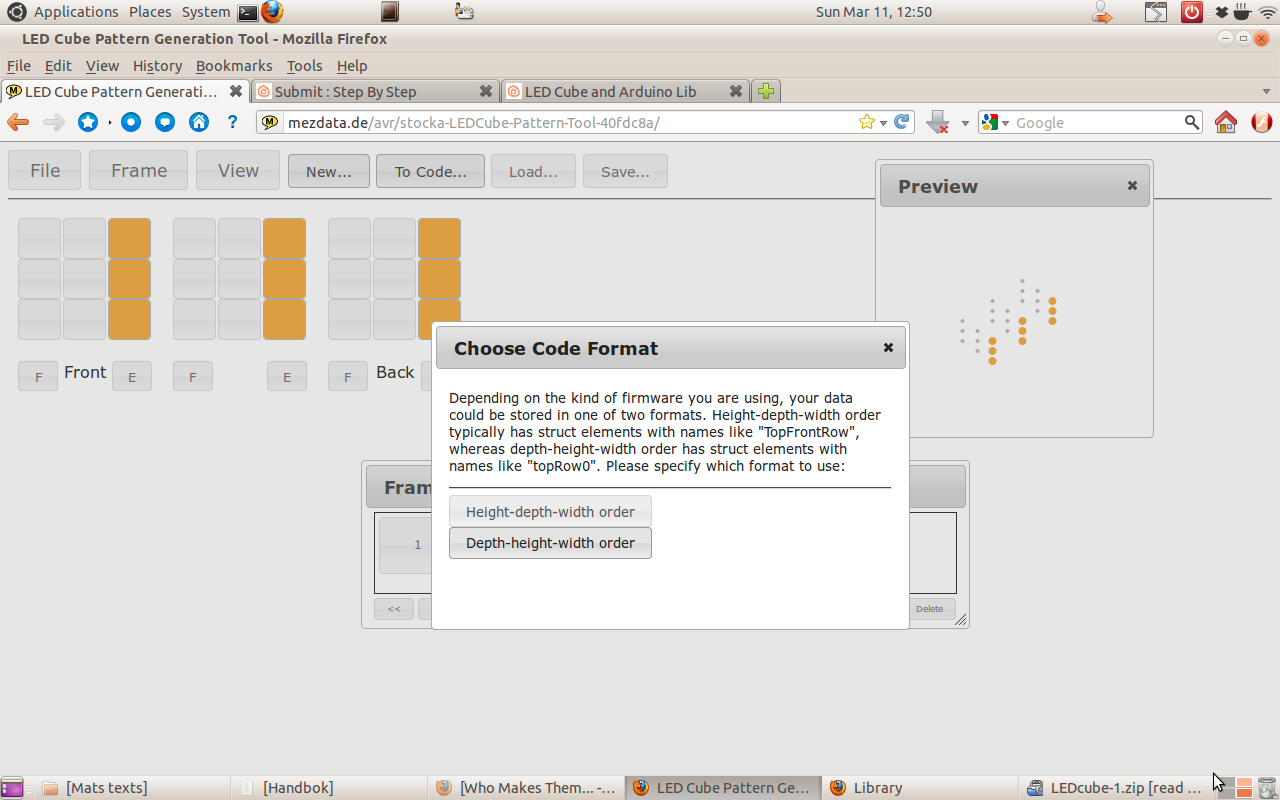
Task: Toggle Front layer top-left LED
Action: 39,238
